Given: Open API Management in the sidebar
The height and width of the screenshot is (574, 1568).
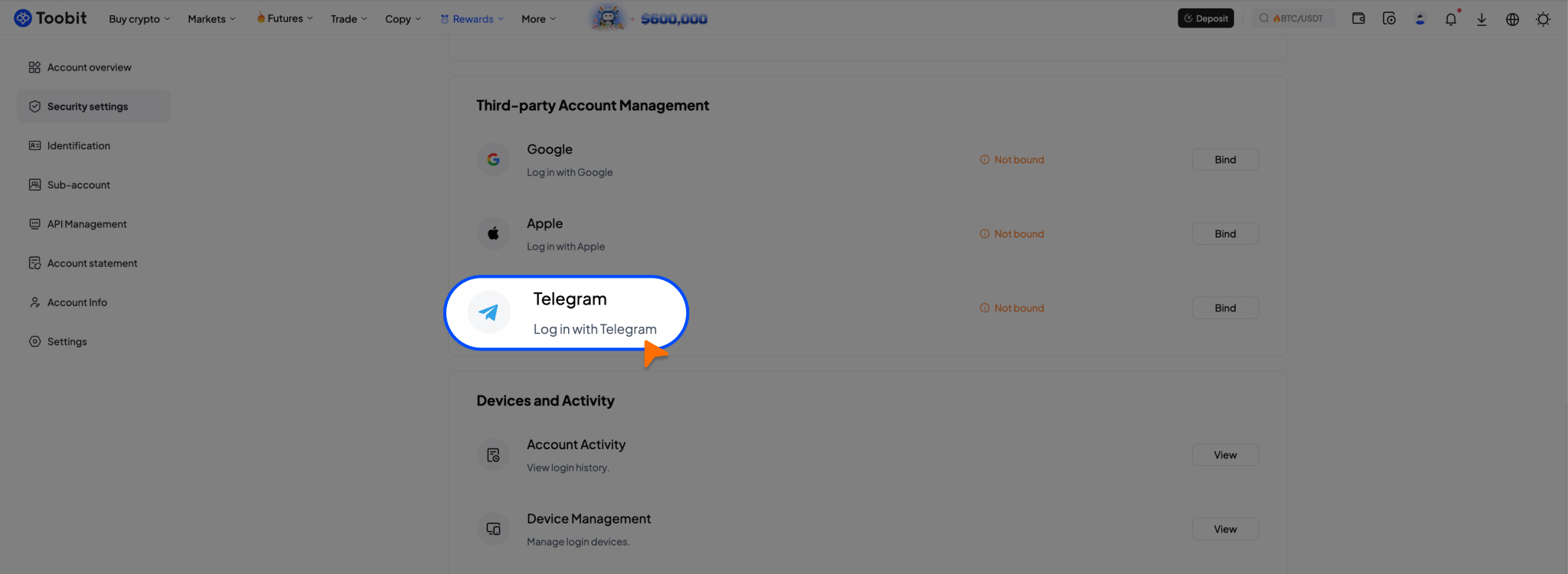Looking at the screenshot, I should (93, 223).
